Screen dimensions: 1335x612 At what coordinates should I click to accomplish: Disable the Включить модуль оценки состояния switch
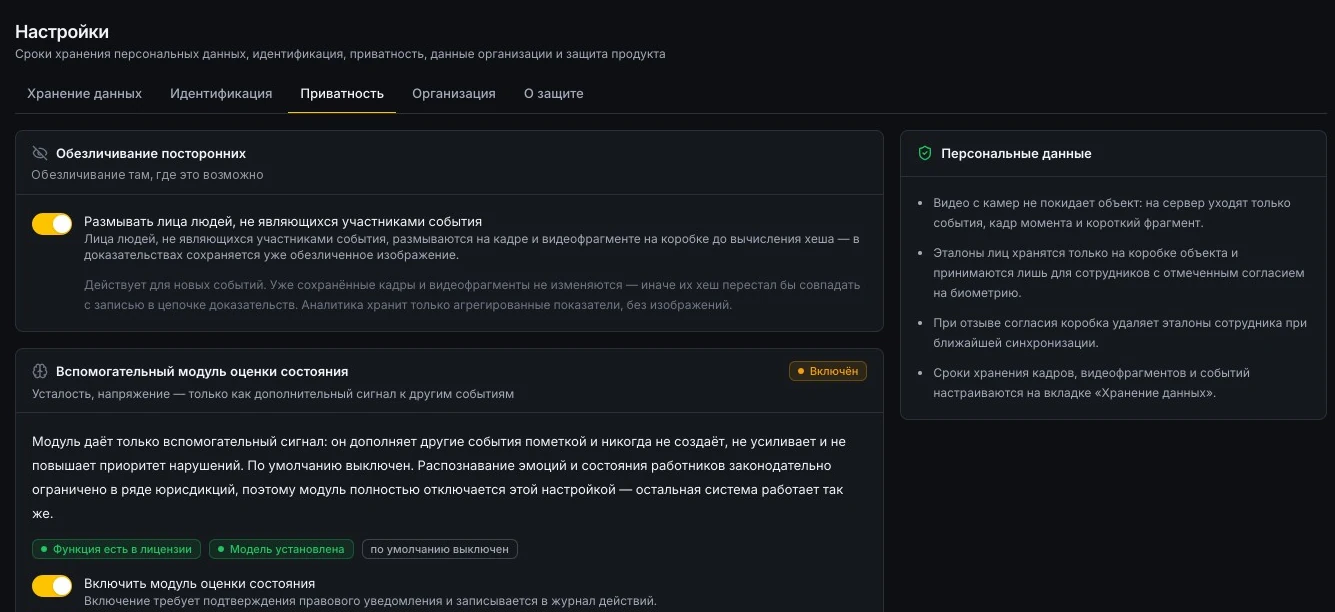point(52,586)
